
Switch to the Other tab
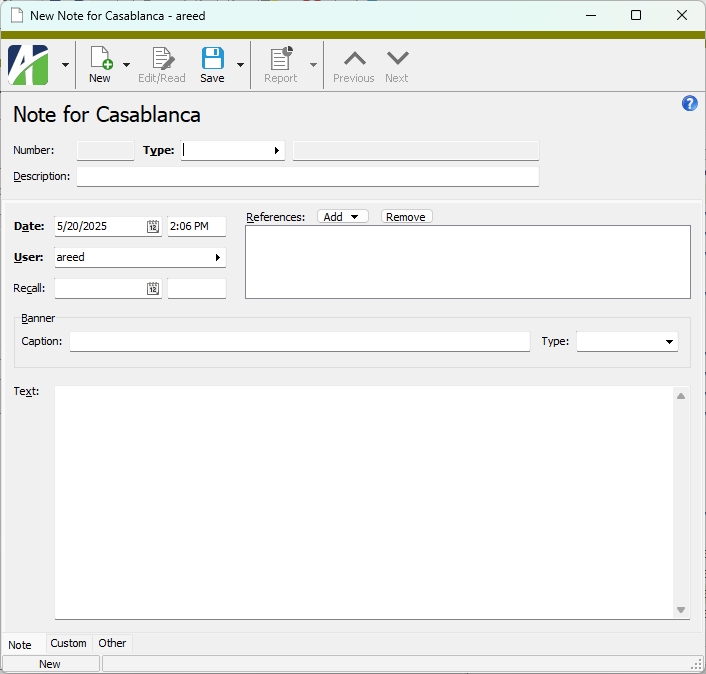pyautogui.click(x=112, y=643)
